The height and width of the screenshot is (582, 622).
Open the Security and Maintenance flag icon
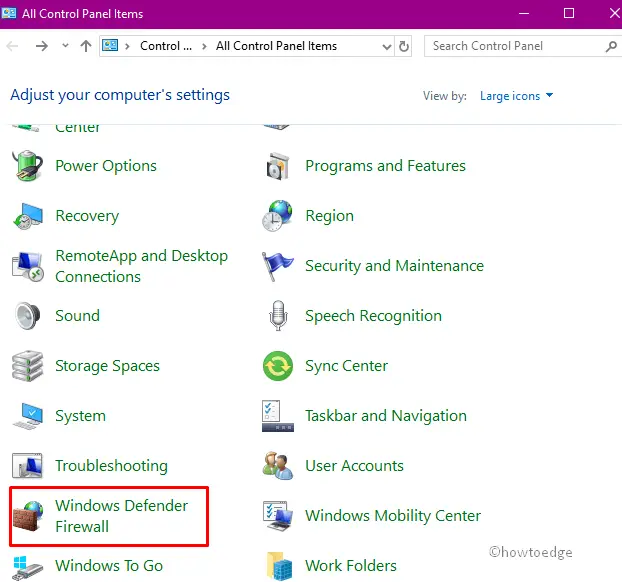tap(277, 266)
